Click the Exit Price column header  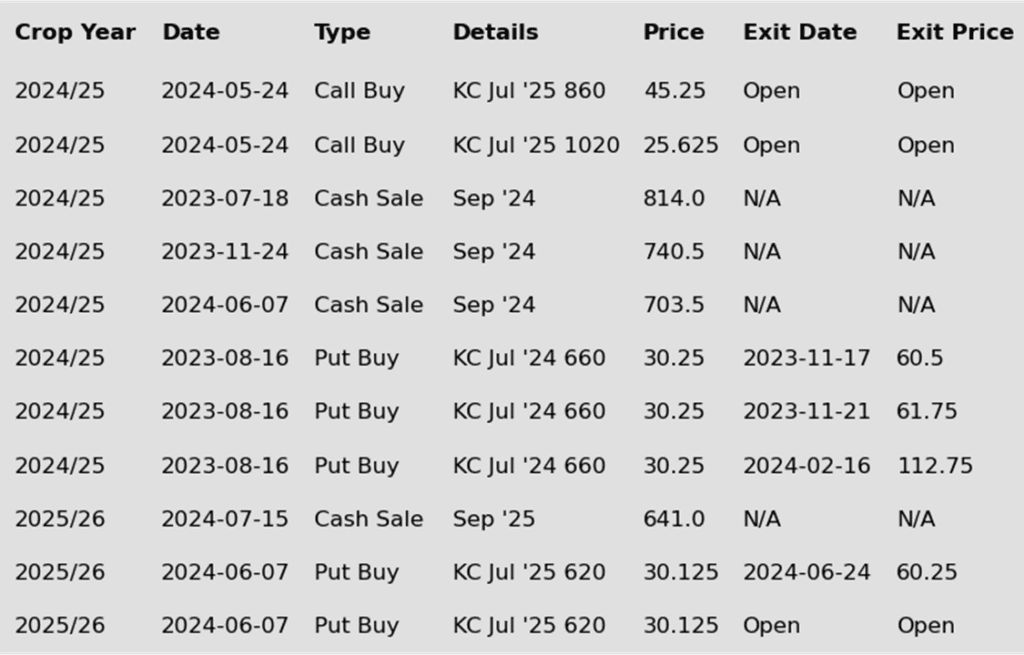coord(955,32)
